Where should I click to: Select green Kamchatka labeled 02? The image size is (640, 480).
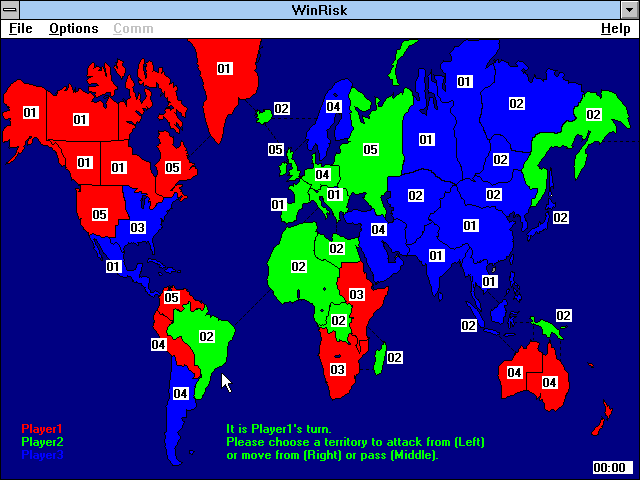[x=593, y=114]
